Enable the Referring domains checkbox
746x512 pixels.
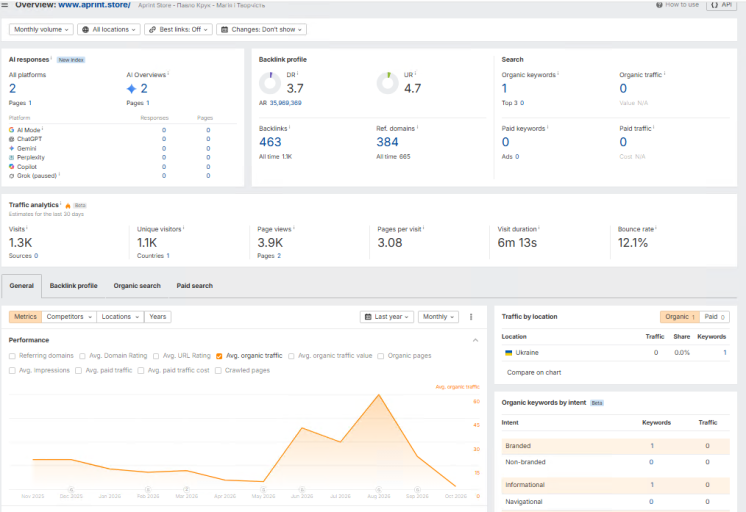[12, 356]
